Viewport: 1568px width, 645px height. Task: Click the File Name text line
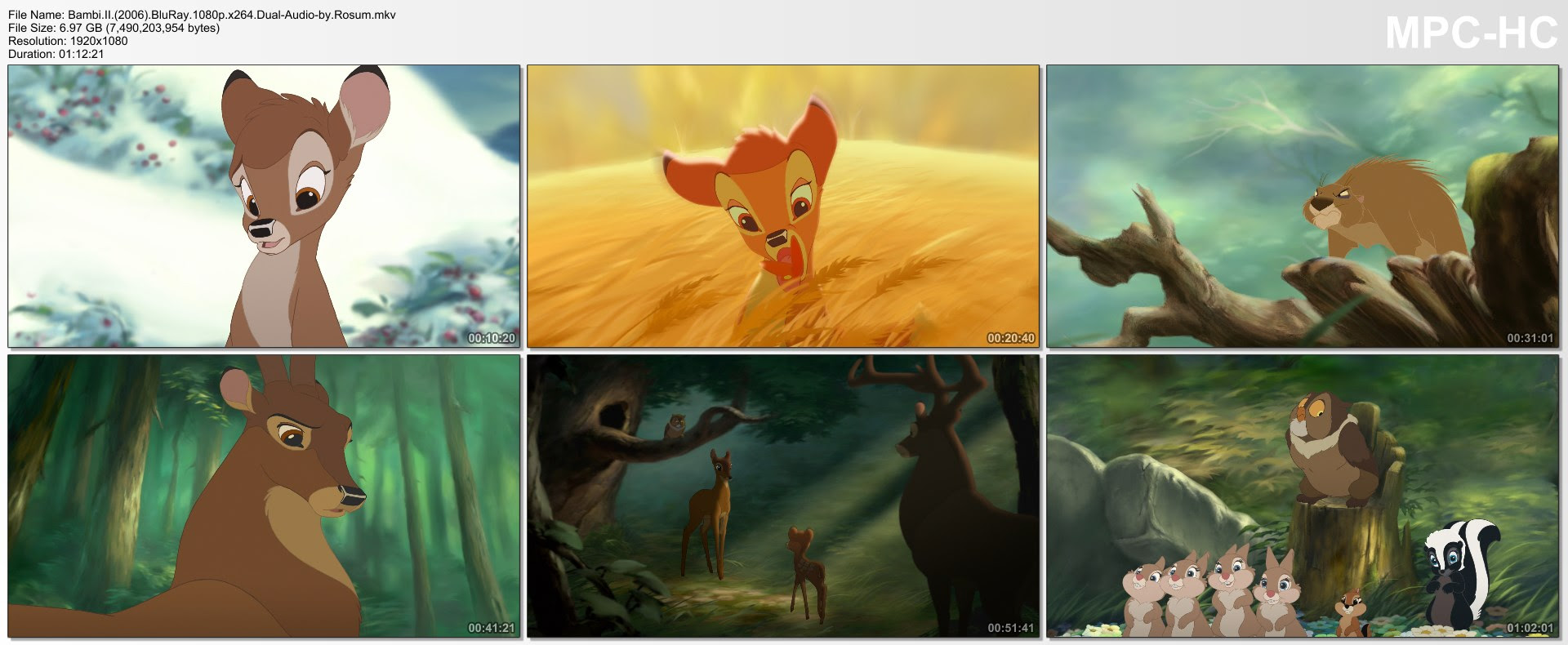[x=202, y=15]
